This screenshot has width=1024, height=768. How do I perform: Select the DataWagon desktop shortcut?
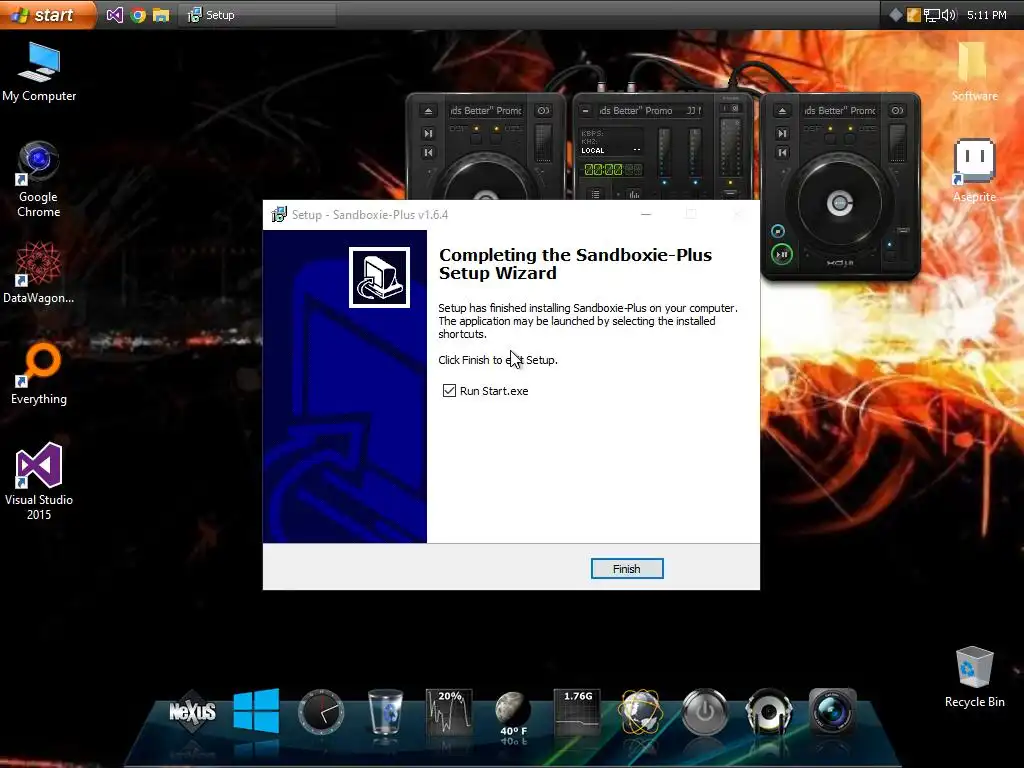[x=39, y=272]
